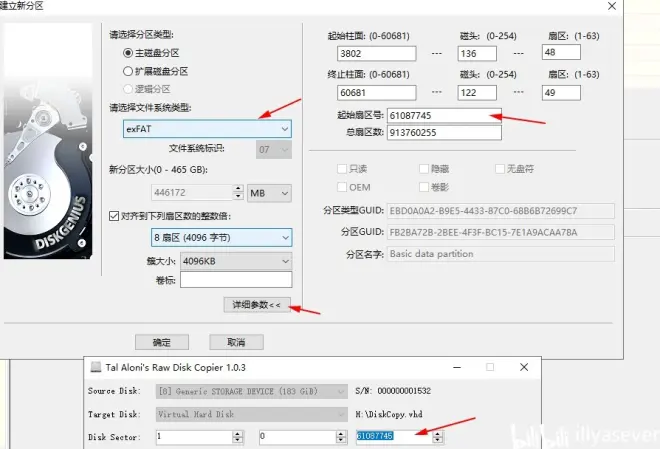660x449 pixels.
Task: Toggle the 对齐到下列扇区数的整数倍 checkbox
Action: click(x=114, y=216)
